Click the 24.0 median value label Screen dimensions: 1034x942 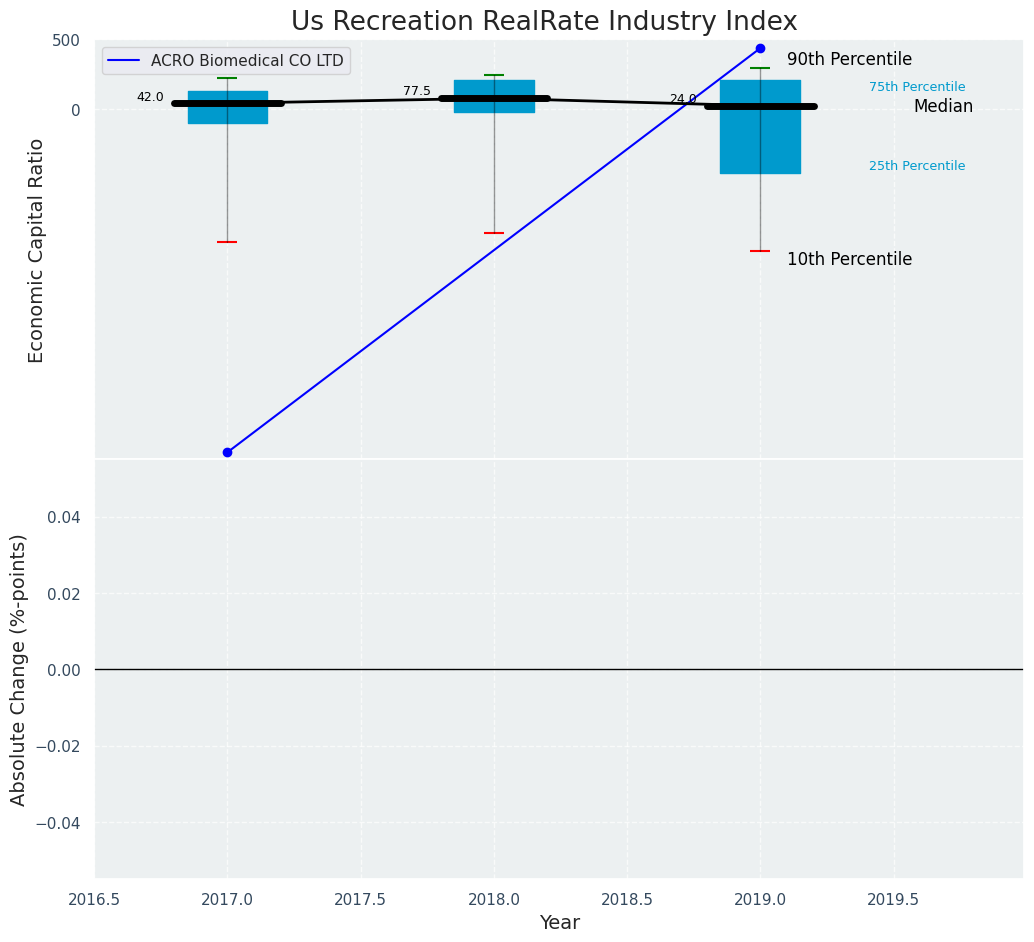tap(683, 99)
